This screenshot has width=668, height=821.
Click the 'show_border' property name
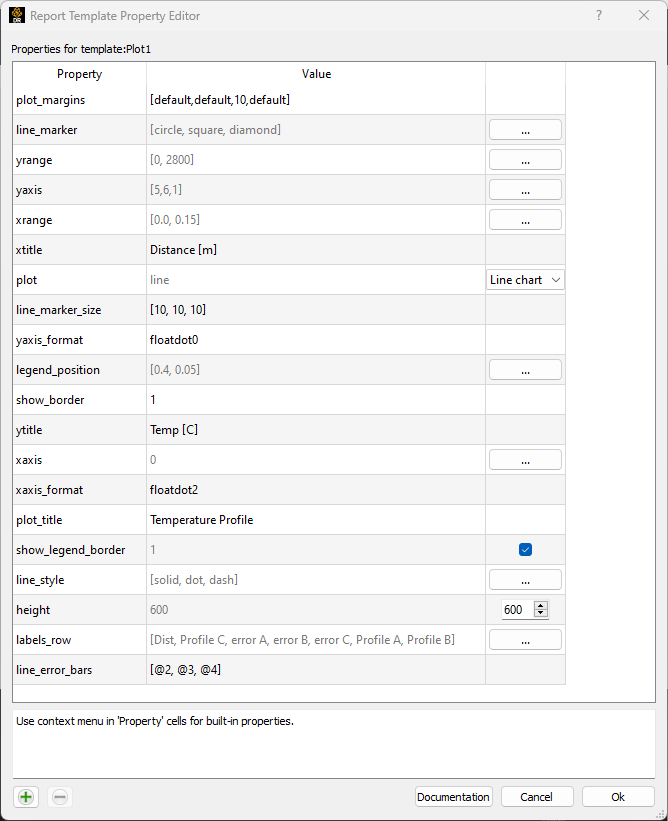50,400
